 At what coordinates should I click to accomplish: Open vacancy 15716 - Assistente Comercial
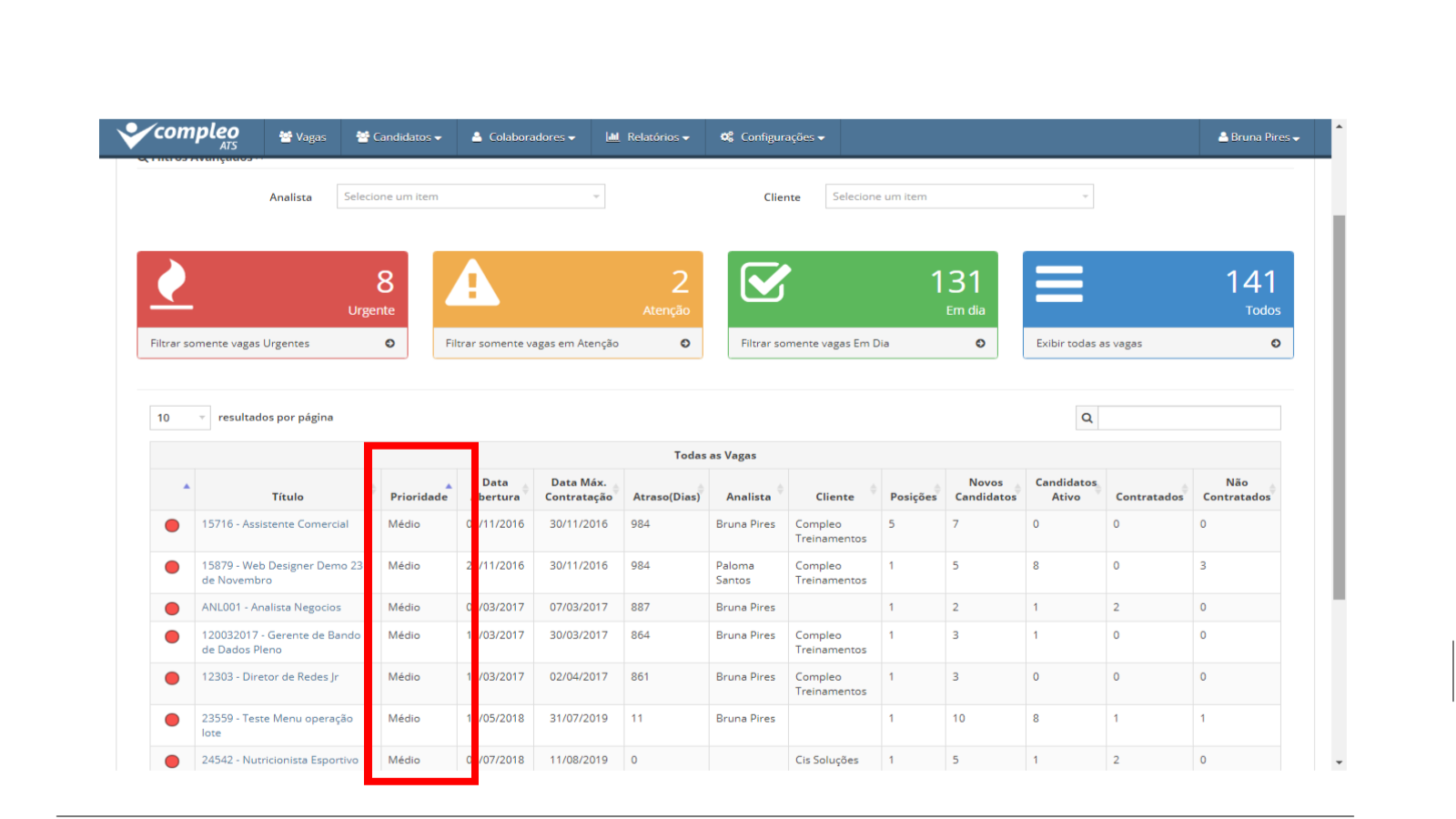(275, 524)
